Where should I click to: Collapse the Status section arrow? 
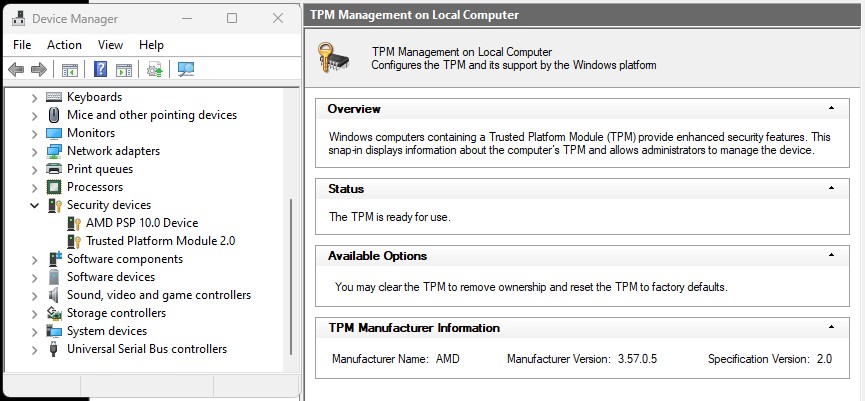(831, 188)
